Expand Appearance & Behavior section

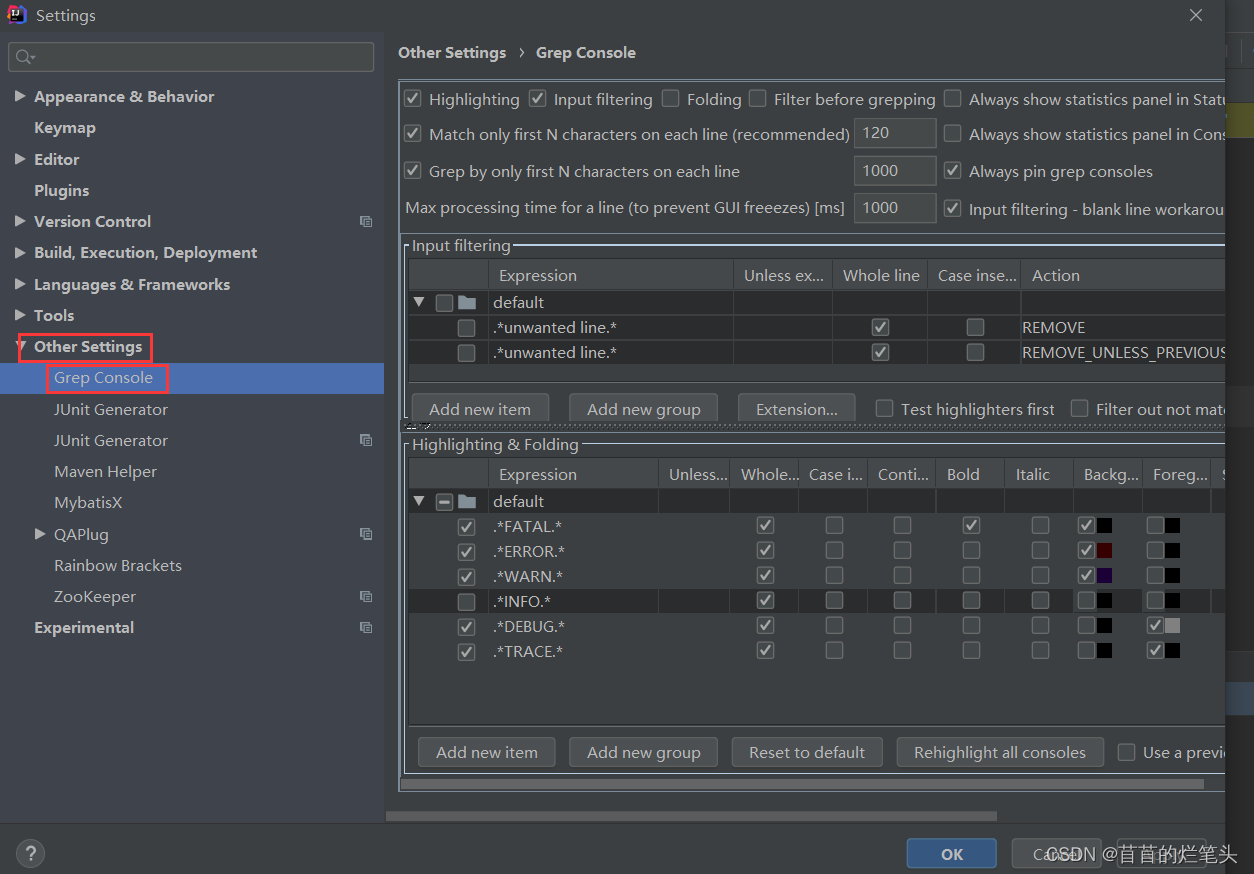tap(20, 96)
